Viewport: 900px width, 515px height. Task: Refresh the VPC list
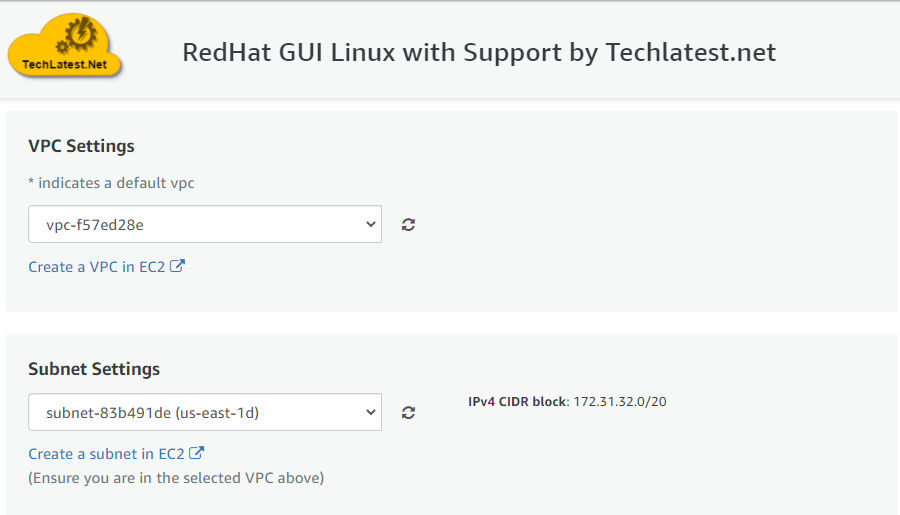pyautogui.click(x=408, y=225)
